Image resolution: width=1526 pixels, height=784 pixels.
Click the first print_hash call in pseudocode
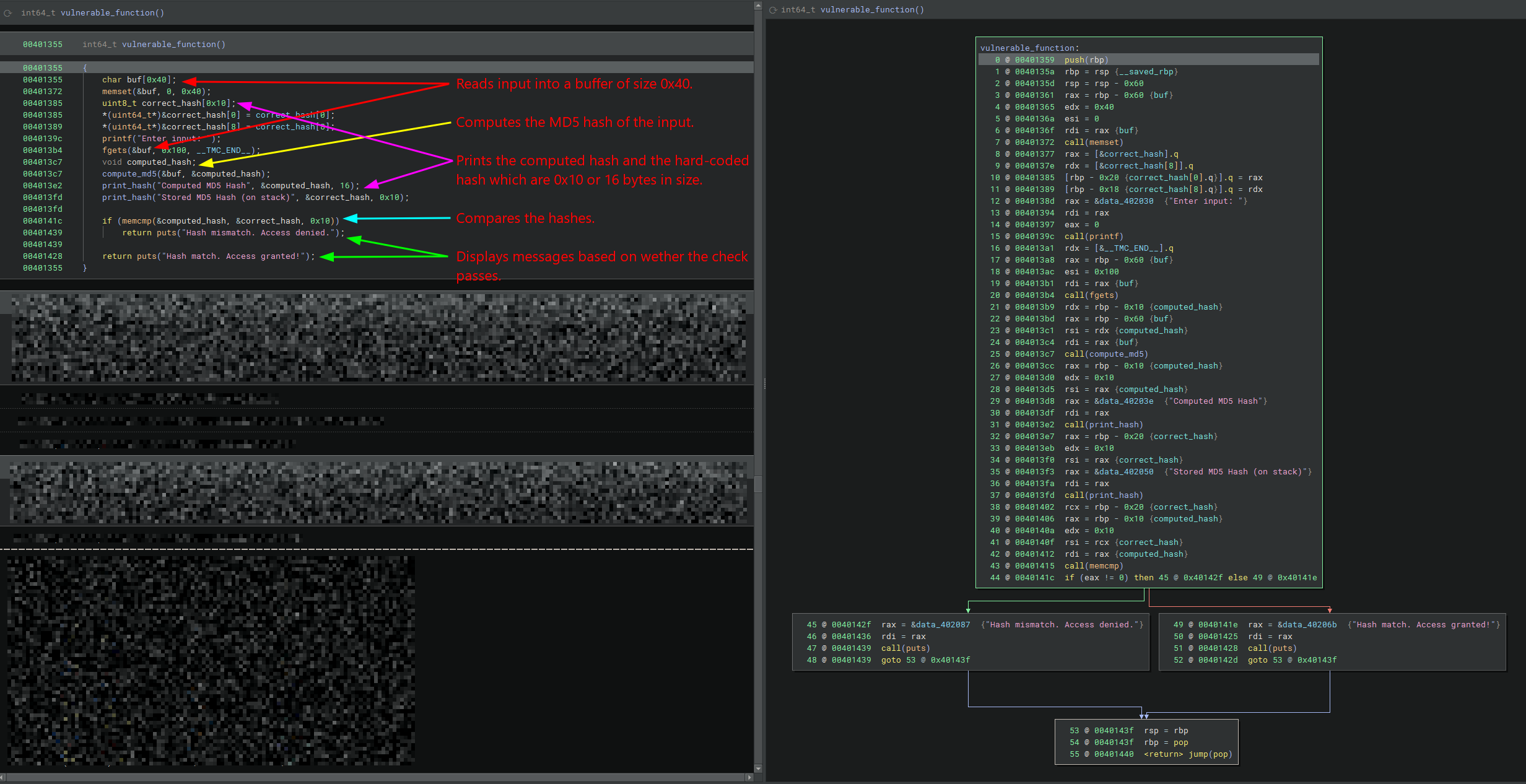126,186
